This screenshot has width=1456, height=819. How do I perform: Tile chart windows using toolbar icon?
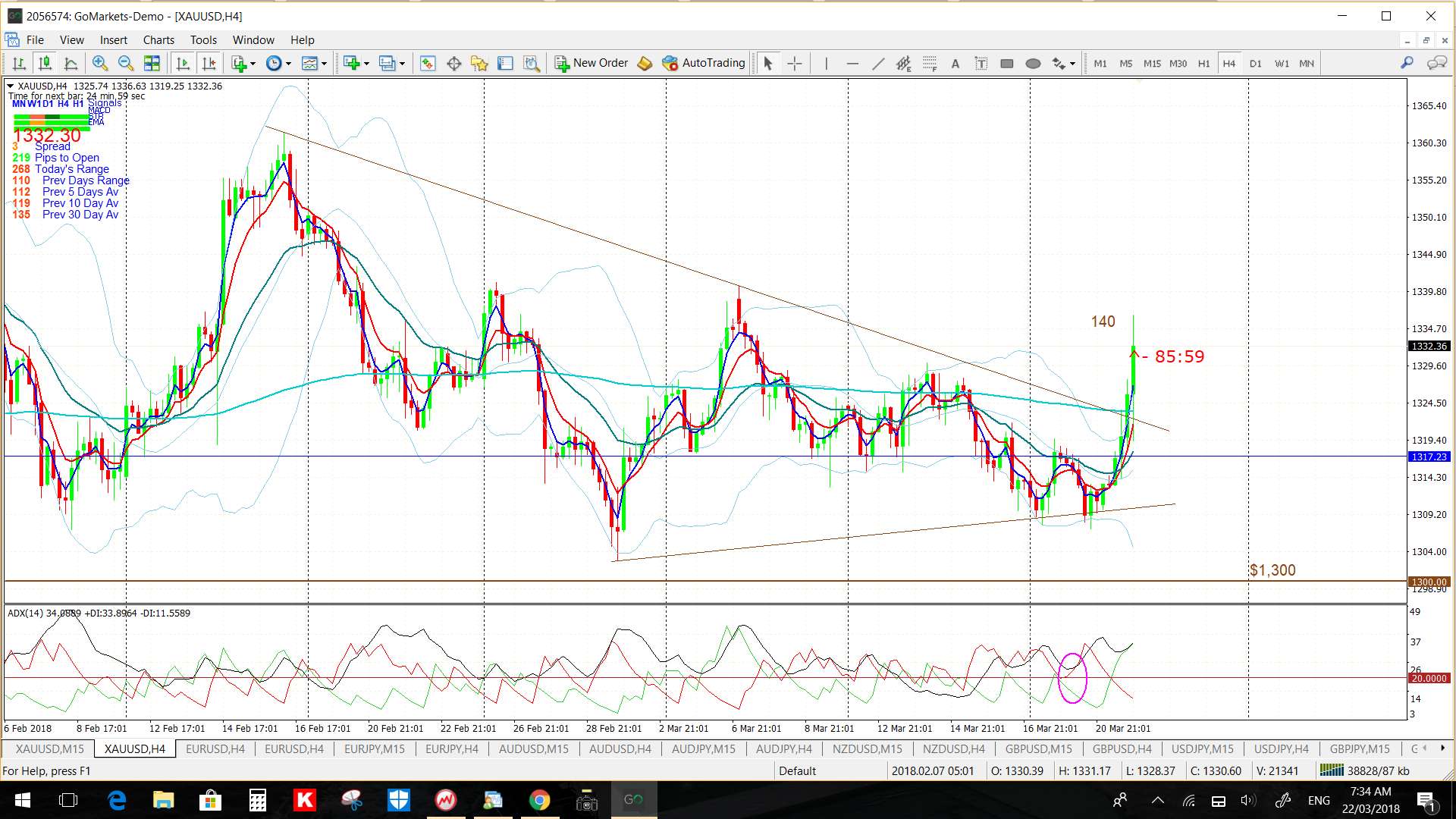152,64
